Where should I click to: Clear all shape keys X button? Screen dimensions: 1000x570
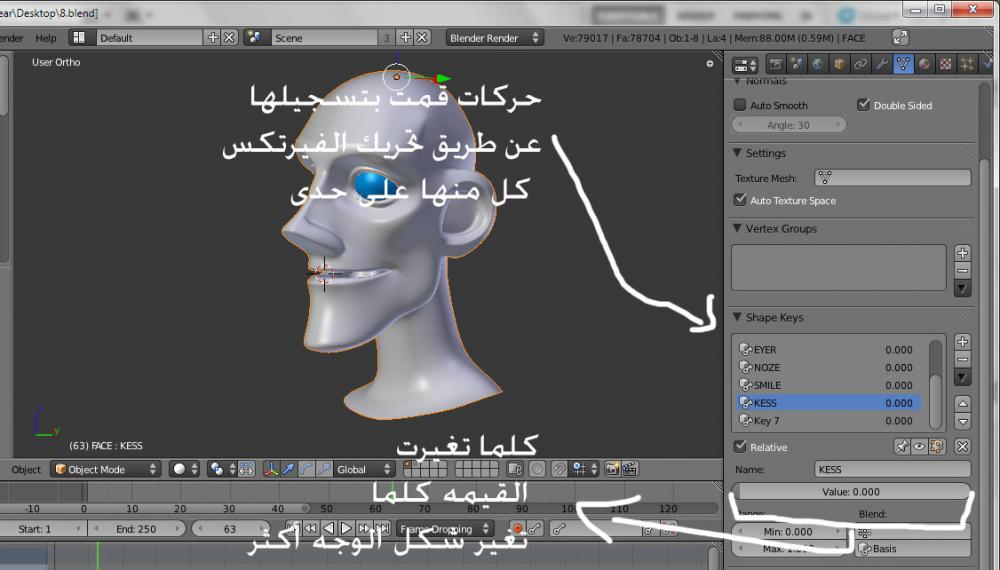click(962, 447)
